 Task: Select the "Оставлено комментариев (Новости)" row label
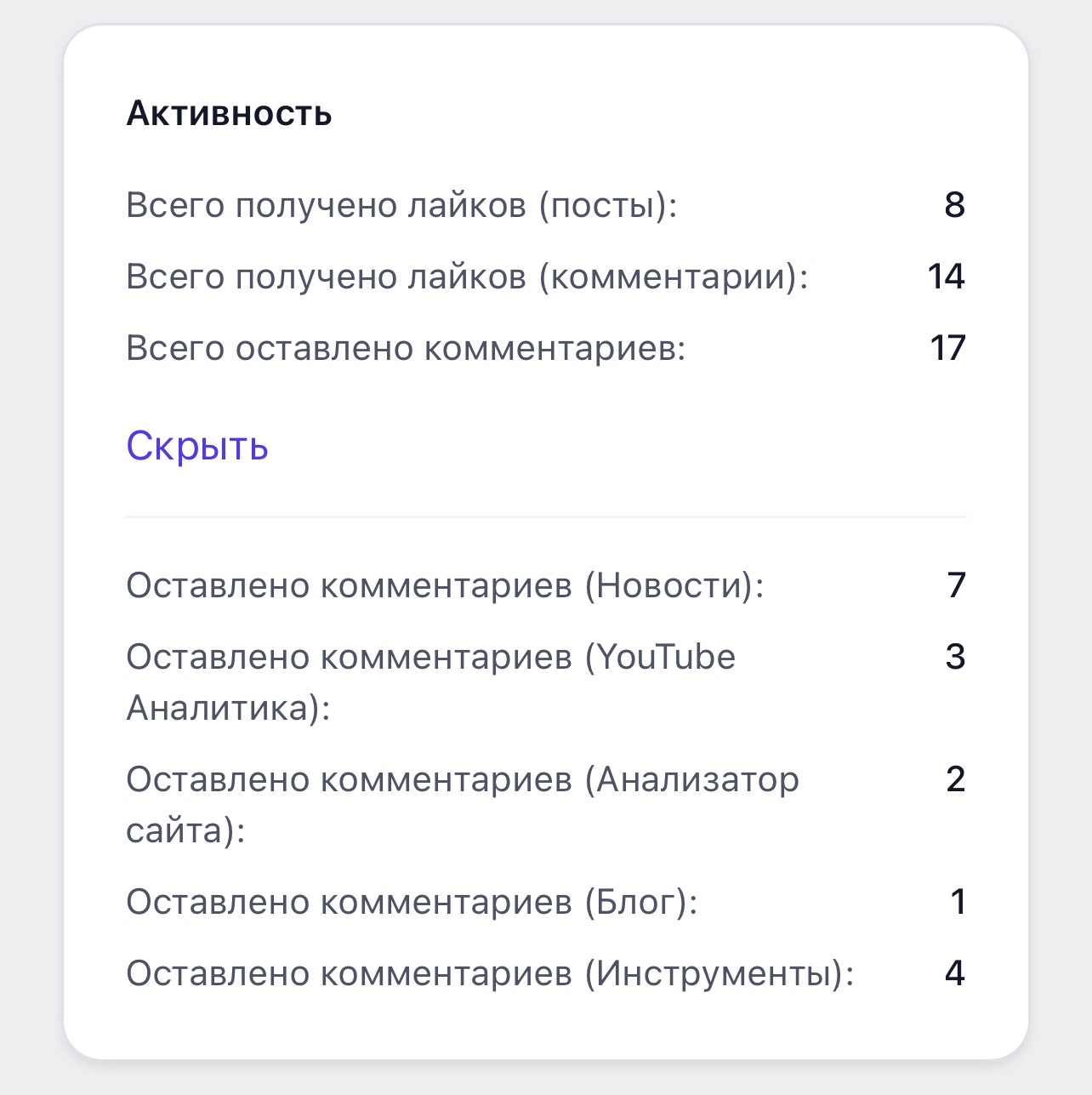tap(445, 585)
